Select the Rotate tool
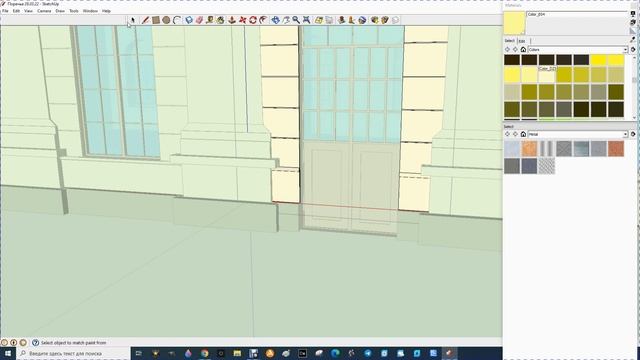The height and width of the screenshot is (360, 640). click(253, 20)
